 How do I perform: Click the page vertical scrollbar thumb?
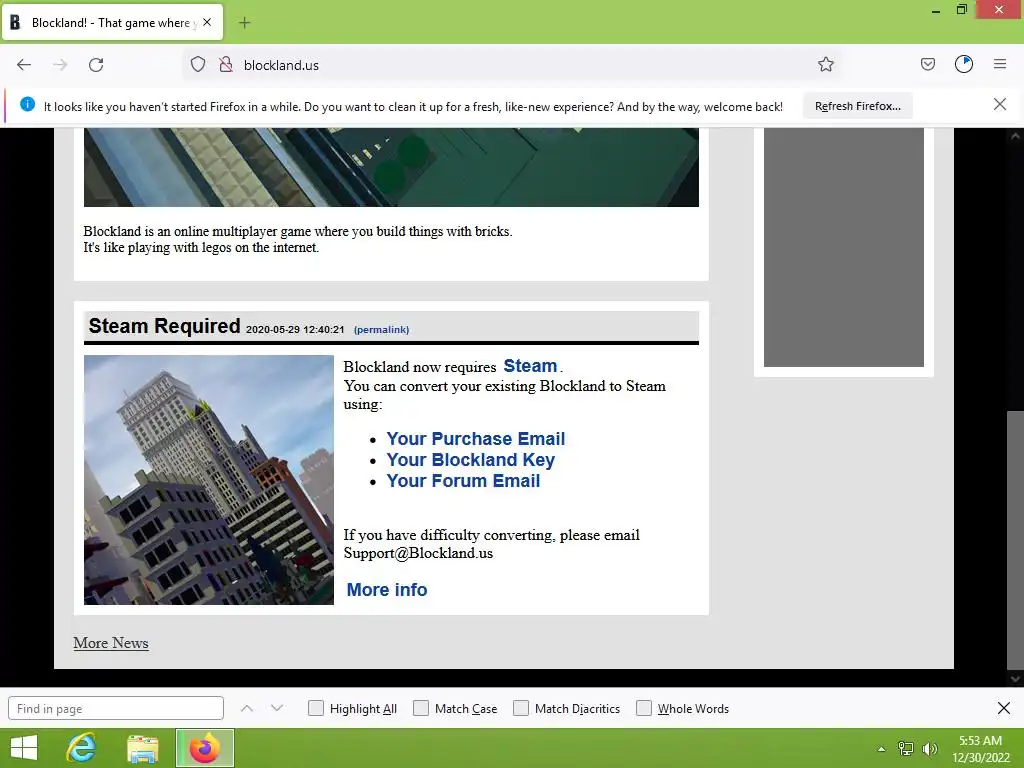point(1015,539)
